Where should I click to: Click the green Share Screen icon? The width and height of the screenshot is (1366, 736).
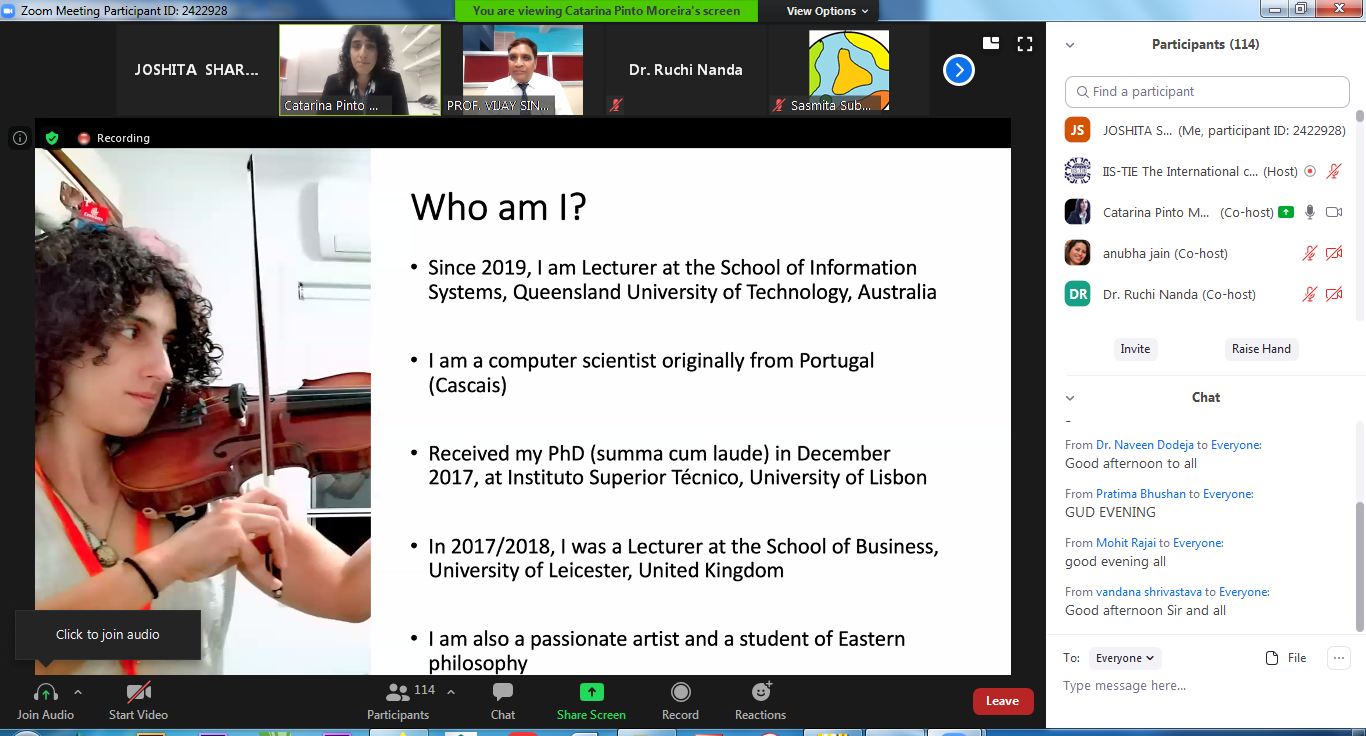[x=591, y=692]
